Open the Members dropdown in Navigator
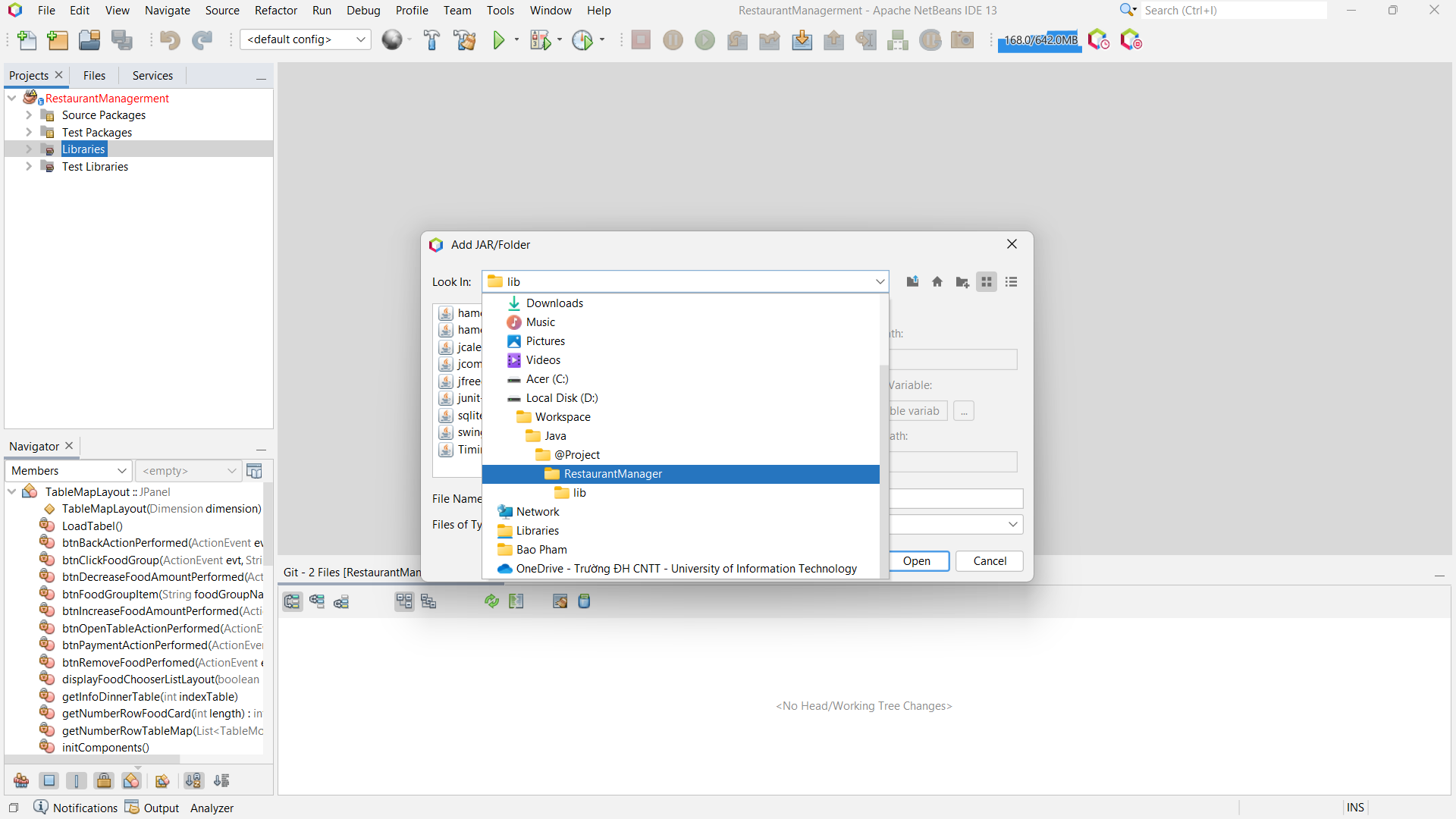 tap(68, 471)
